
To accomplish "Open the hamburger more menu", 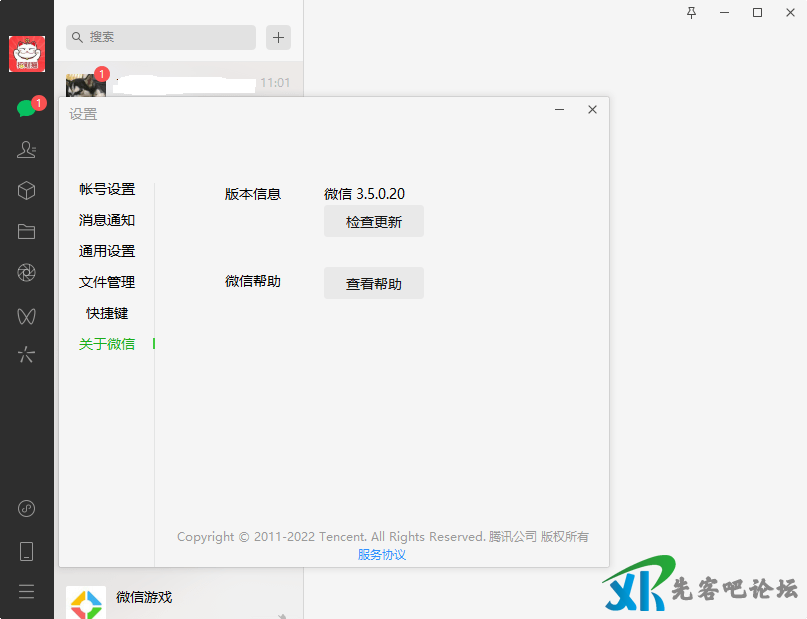I will pyautogui.click(x=27, y=591).
